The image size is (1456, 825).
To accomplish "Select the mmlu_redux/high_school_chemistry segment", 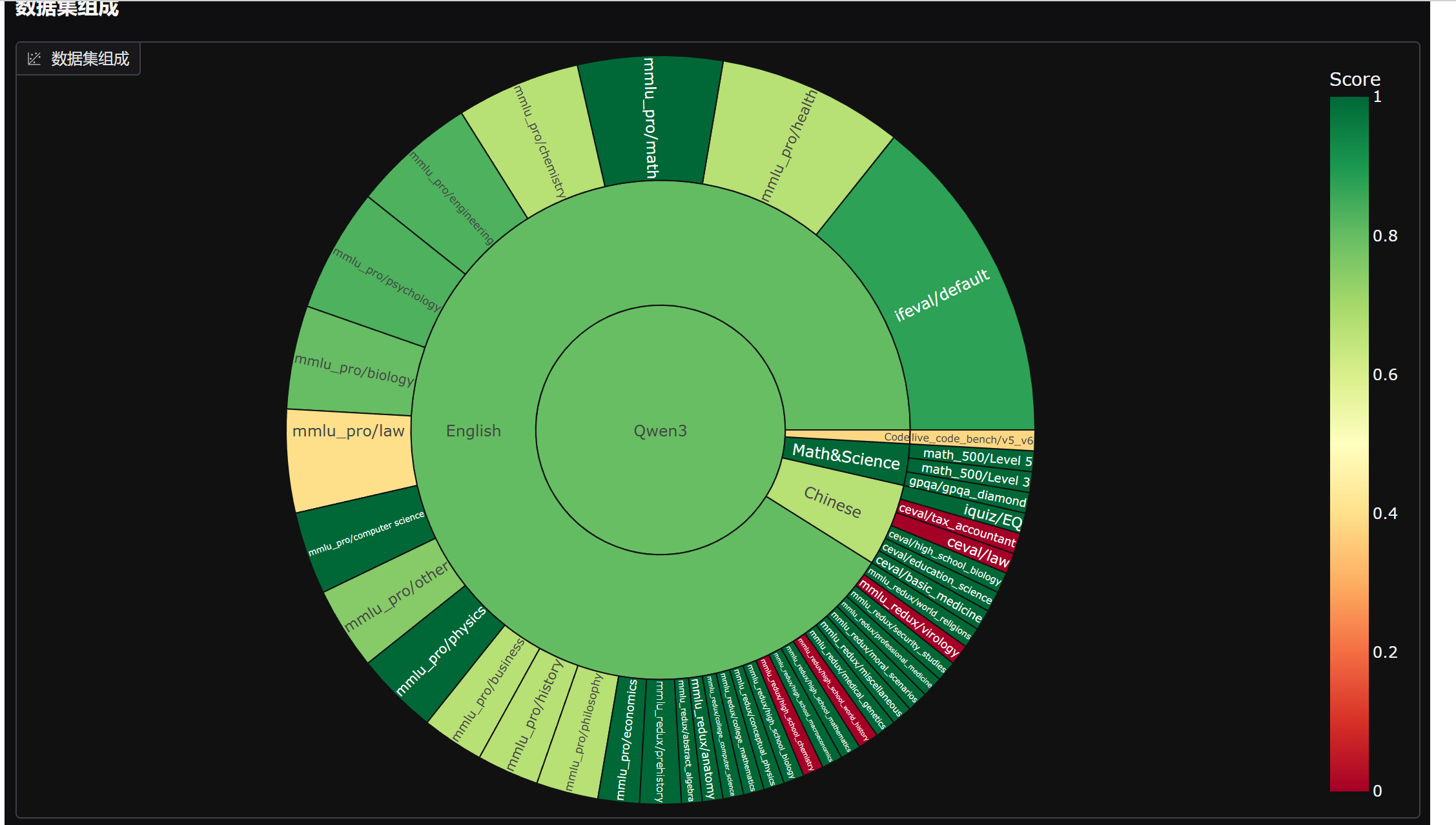I will [x=787, y=713].
